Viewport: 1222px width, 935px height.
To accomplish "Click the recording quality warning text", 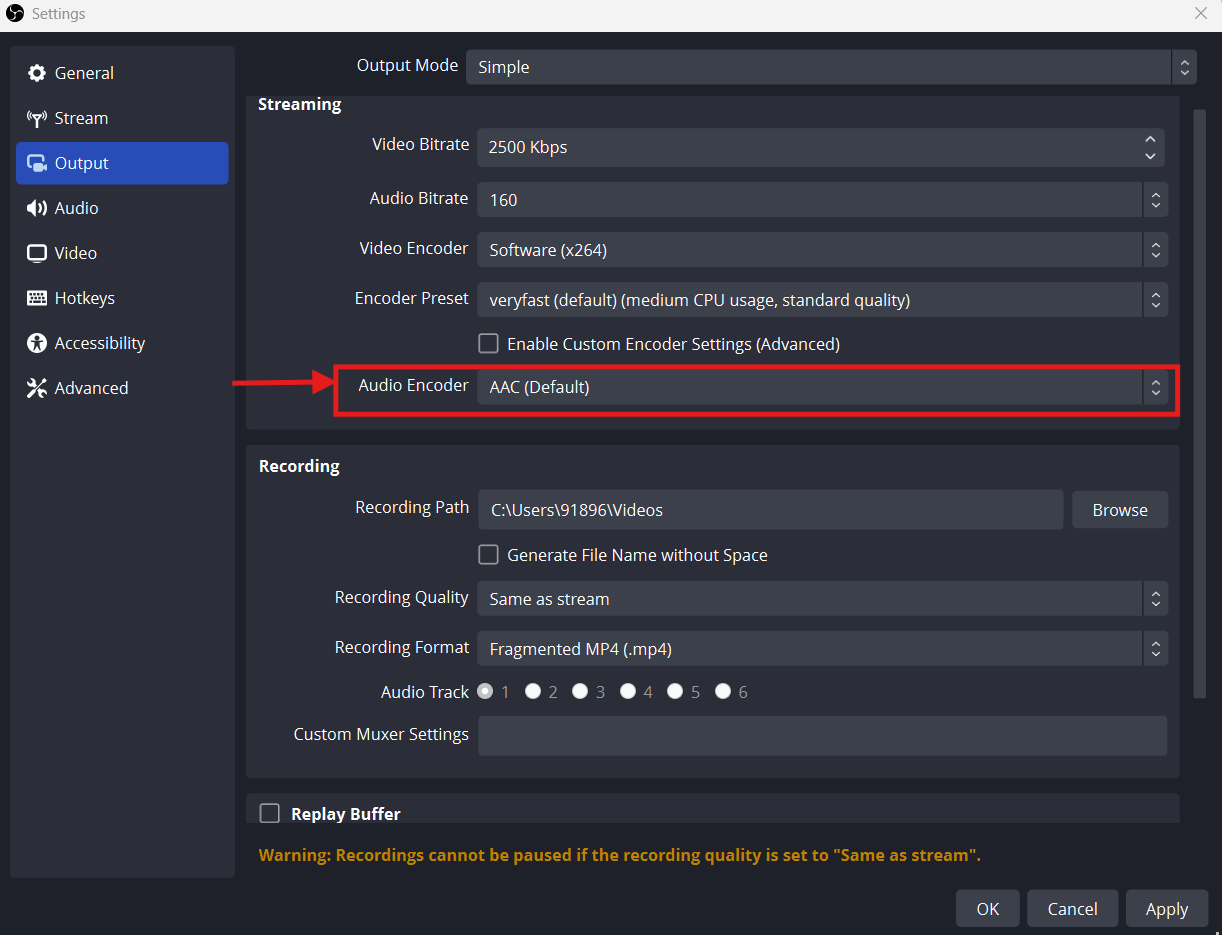I will (619, 855).
